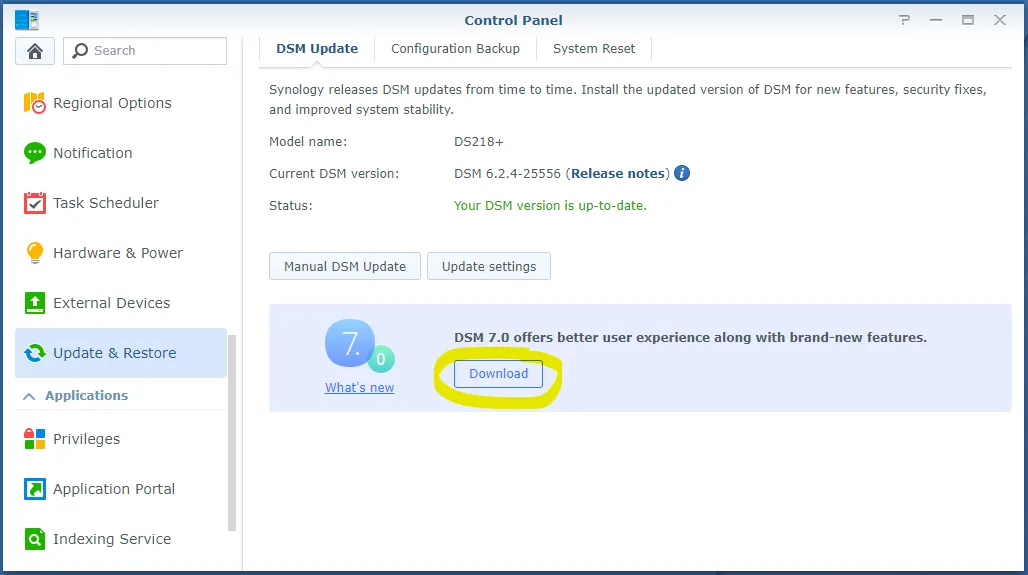
Task: Switch to the DSM Update tab
Action: click(x=317, y=49)
